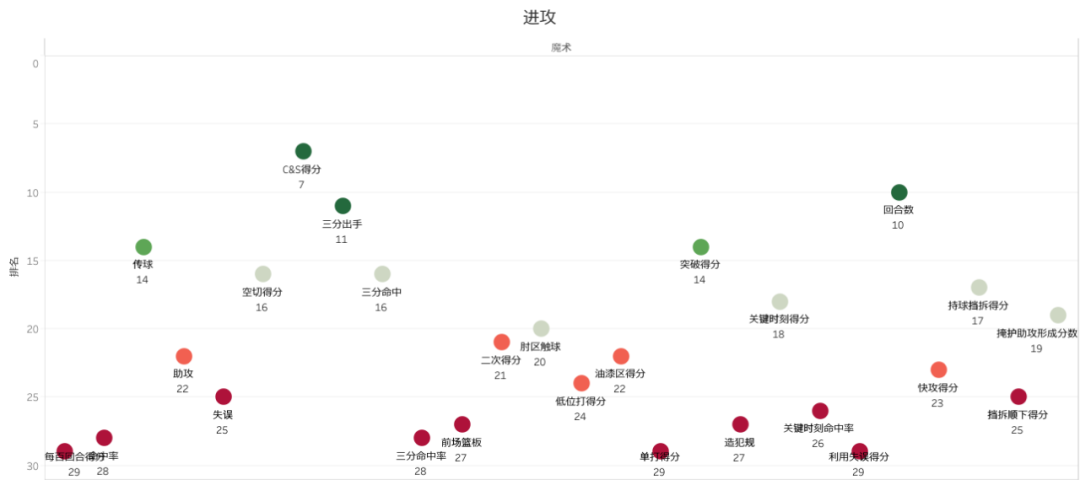The image size is (1080, 480).
Task: Select the 传球 green dot
Action: point(143,247)
